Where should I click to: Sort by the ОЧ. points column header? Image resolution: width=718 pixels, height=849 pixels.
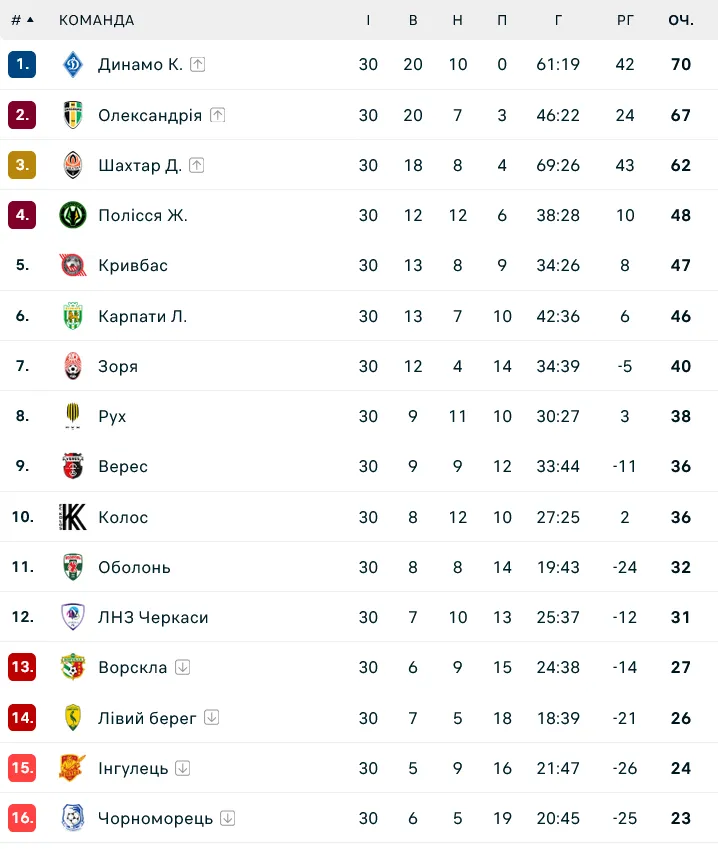coord(681,20)
